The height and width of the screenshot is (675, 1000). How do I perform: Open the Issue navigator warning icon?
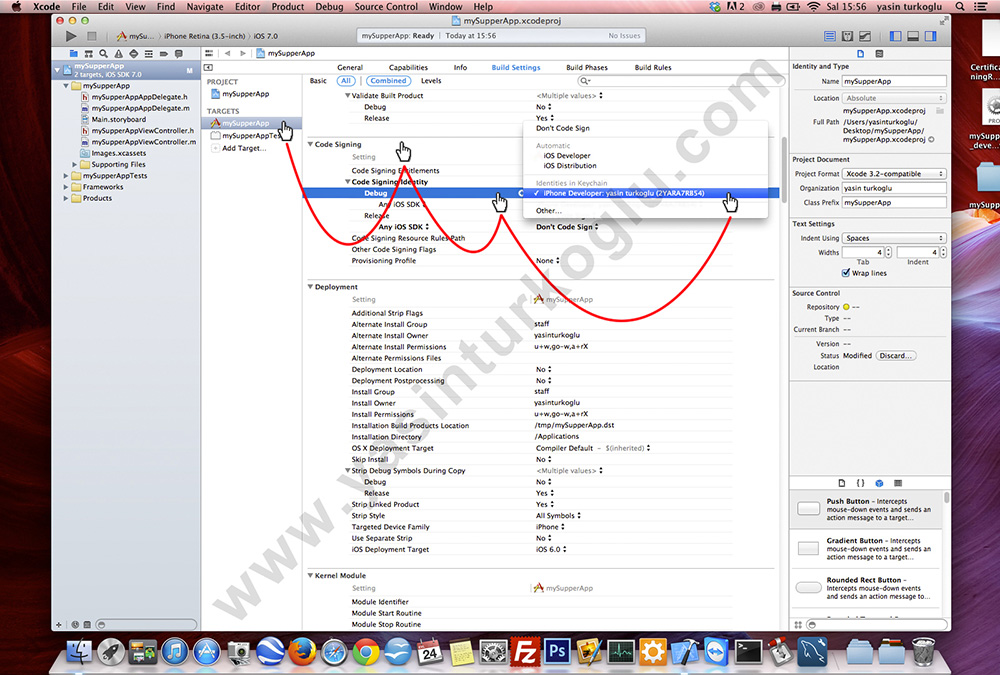click(119, 54)
